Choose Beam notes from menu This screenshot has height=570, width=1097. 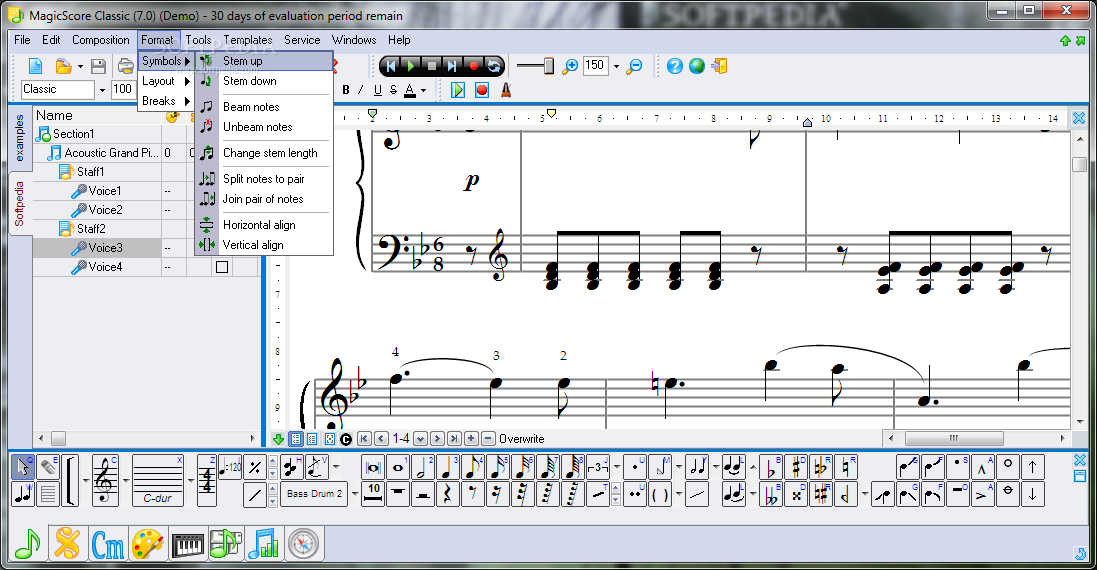[x=263, y=107]
